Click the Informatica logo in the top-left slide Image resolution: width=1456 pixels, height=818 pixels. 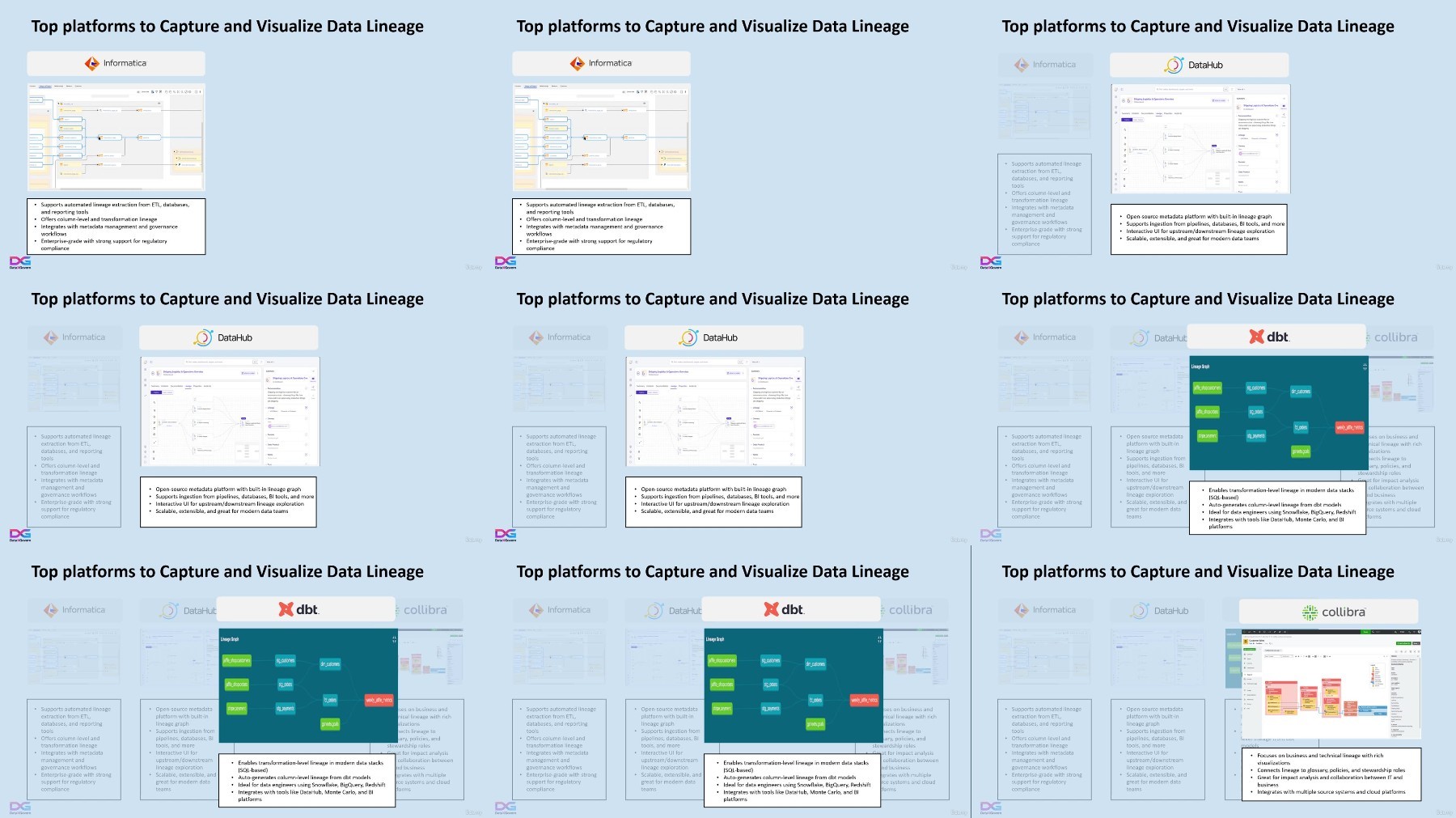click(116, 63)
